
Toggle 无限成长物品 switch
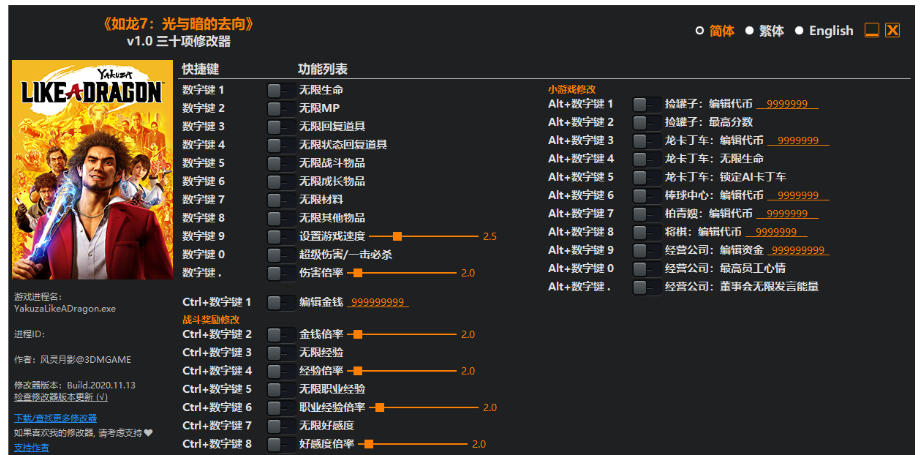(x=280, y=182)
